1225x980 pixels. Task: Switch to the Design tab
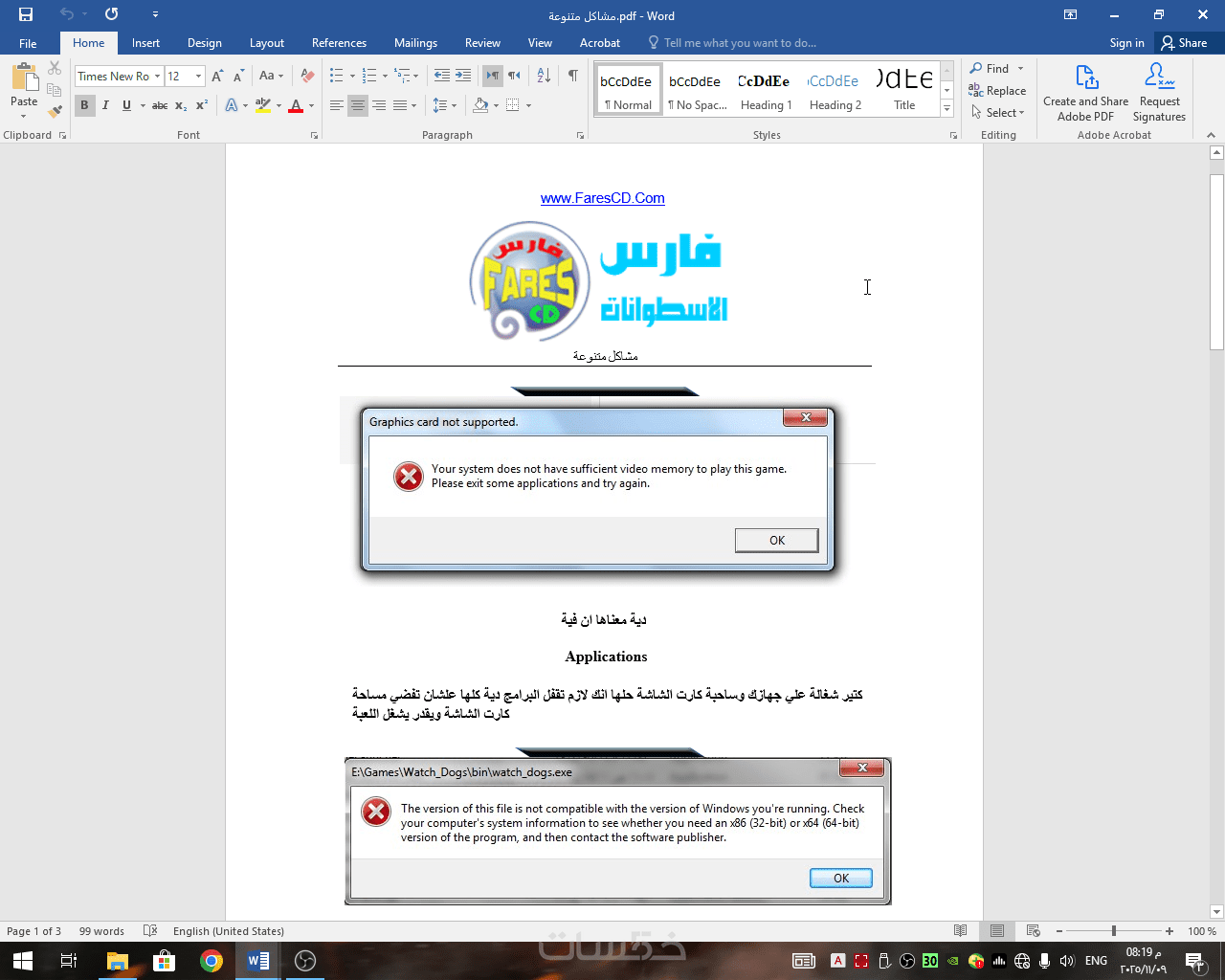coord(204,43)
